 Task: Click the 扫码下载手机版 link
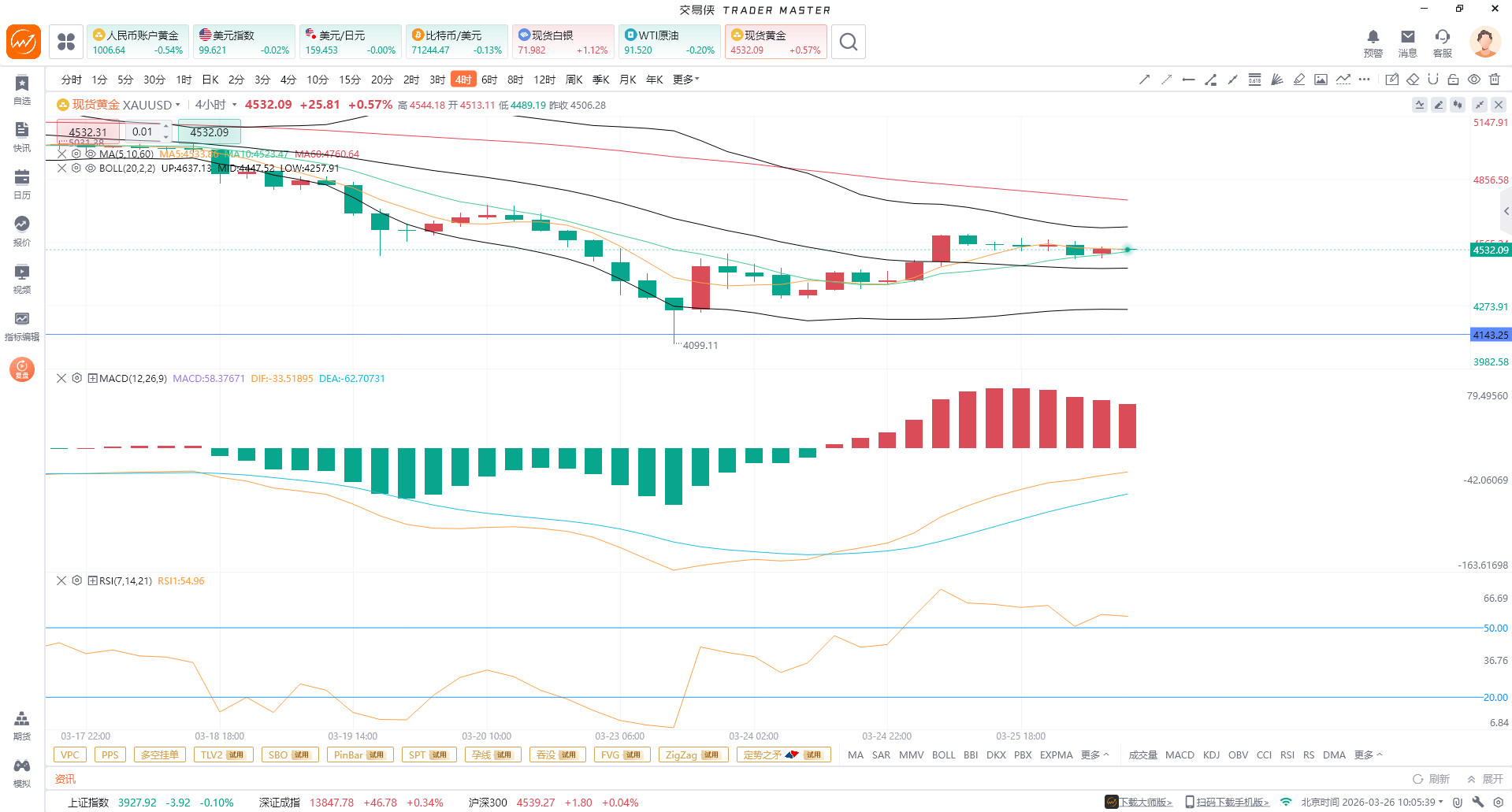(1227, 803)
